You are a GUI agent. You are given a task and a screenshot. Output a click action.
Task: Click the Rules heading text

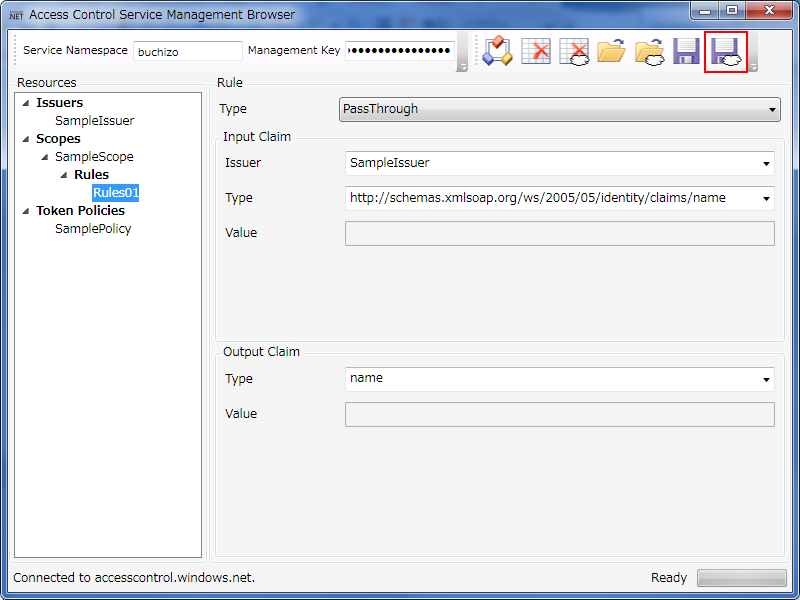click(91, 174)
